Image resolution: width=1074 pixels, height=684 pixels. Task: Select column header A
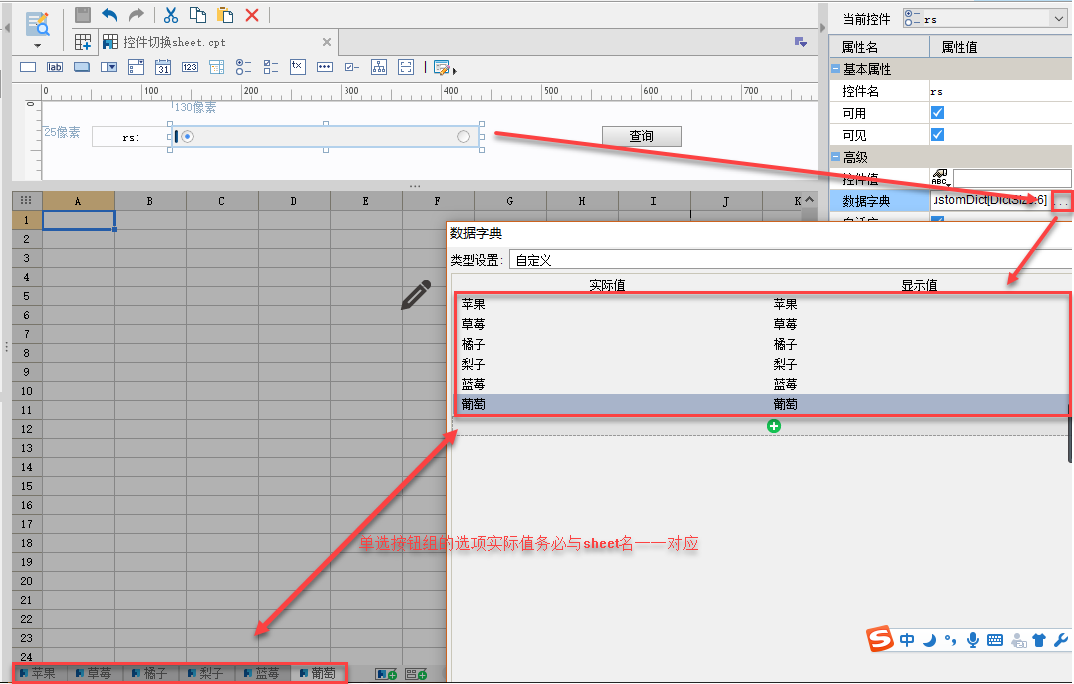tap(78, 201)
